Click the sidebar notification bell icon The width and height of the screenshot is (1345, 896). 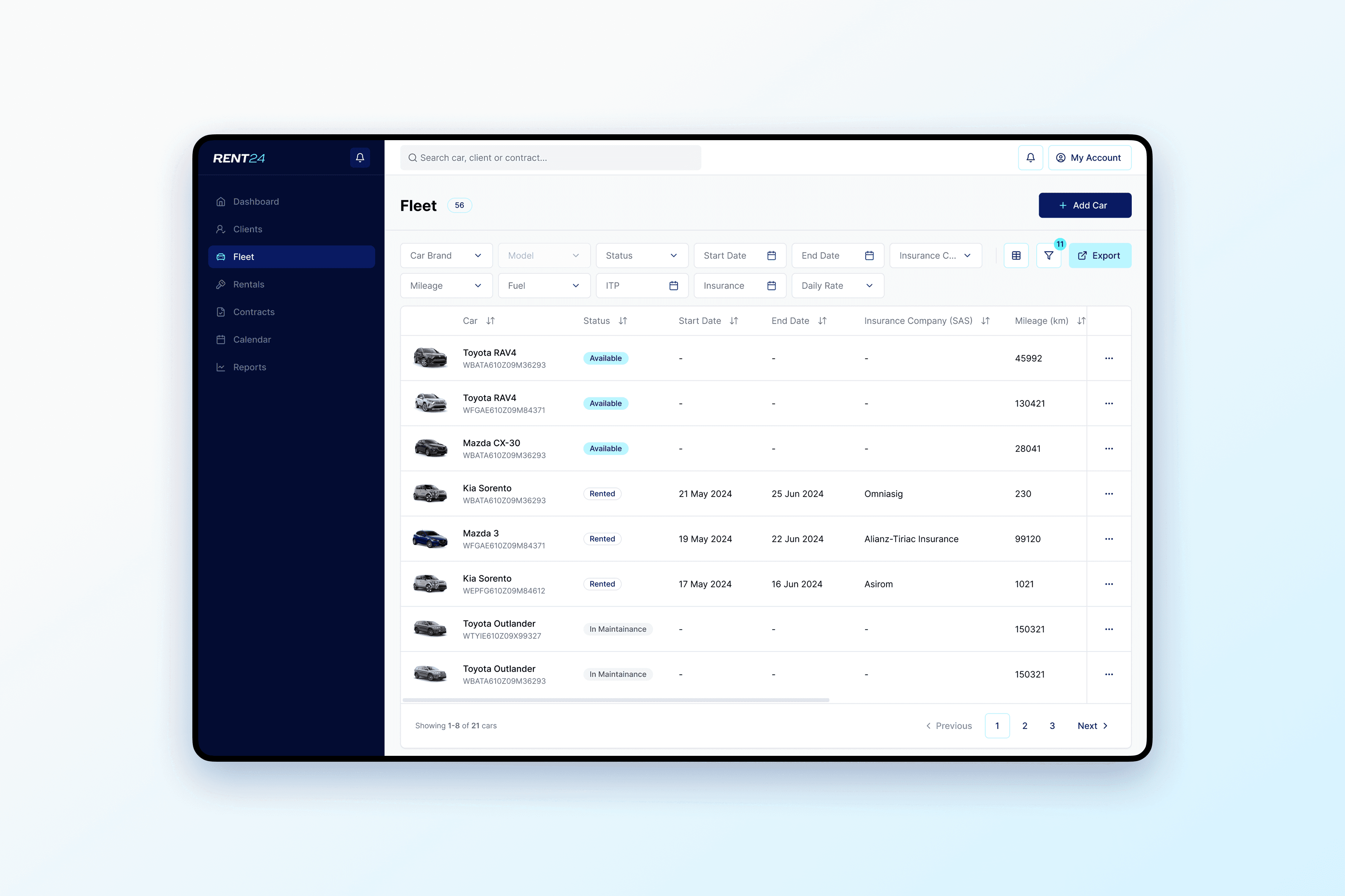[x=359, y=158]
